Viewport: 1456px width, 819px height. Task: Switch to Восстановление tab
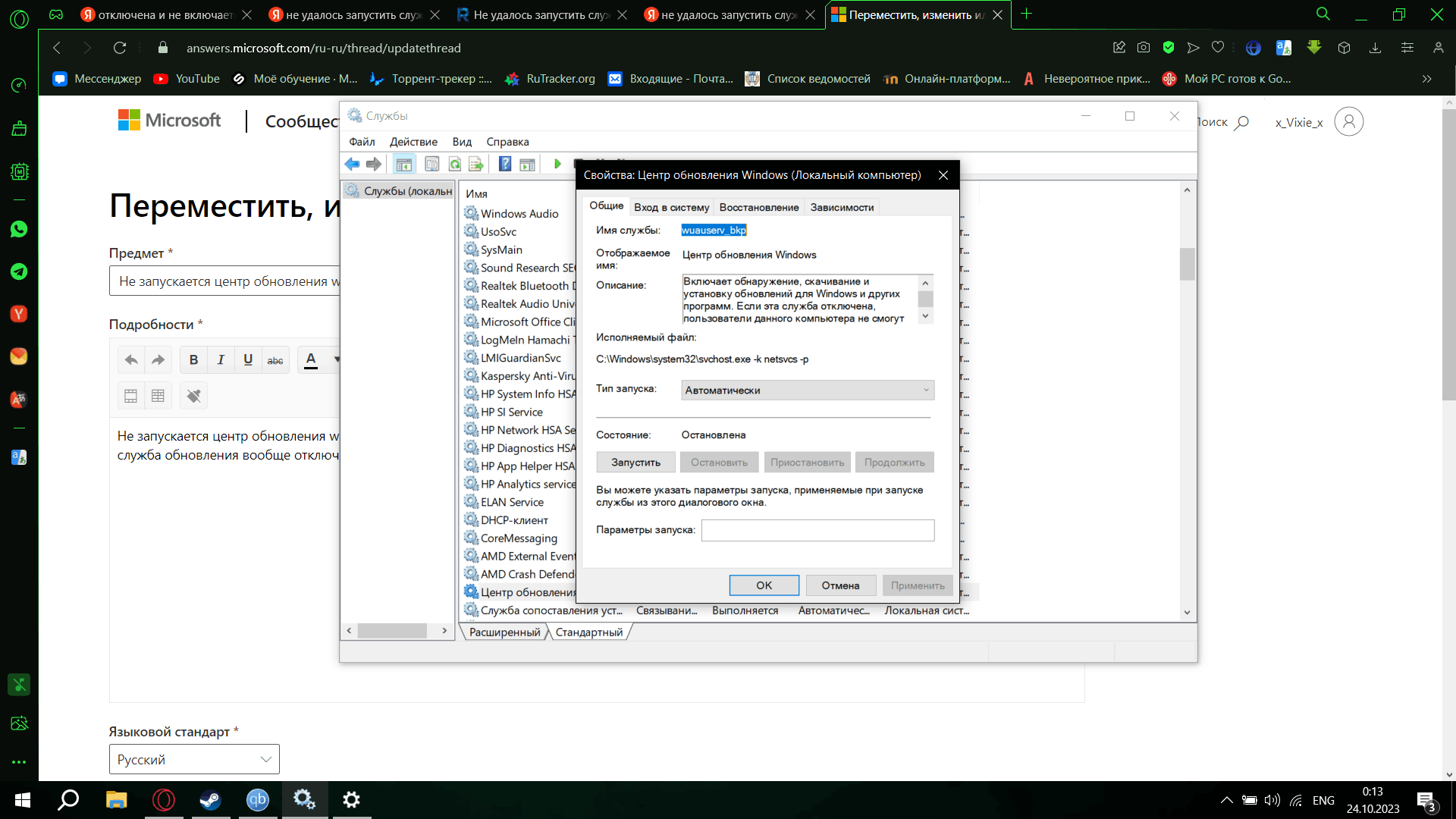point(759,207)
